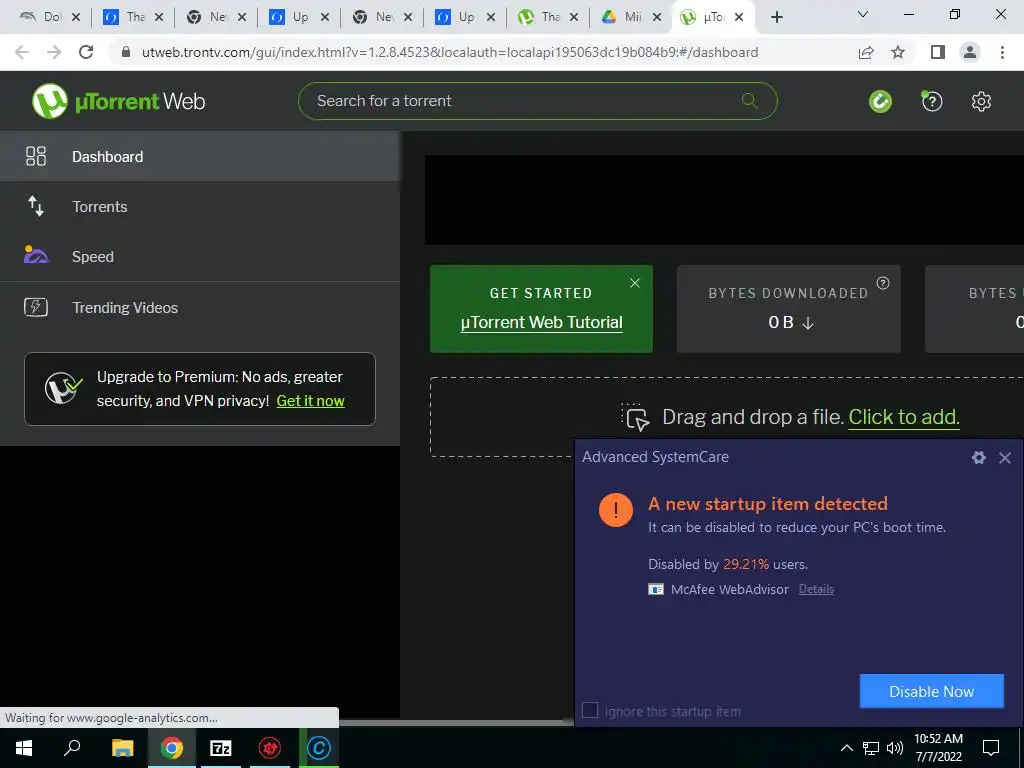This screenshot has height=768, width=1024.
Task: Close the active µTorrent tab
Action: 739,18
